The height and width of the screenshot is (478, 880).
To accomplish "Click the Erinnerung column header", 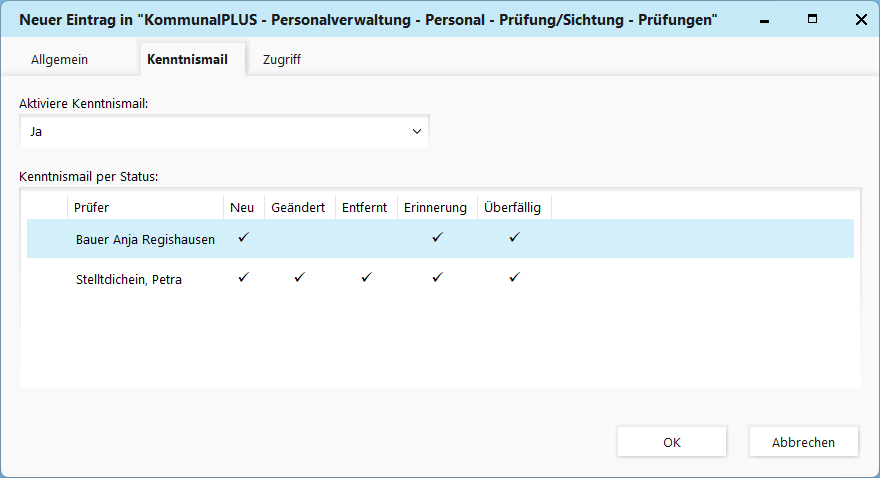I will coord(435,207).
